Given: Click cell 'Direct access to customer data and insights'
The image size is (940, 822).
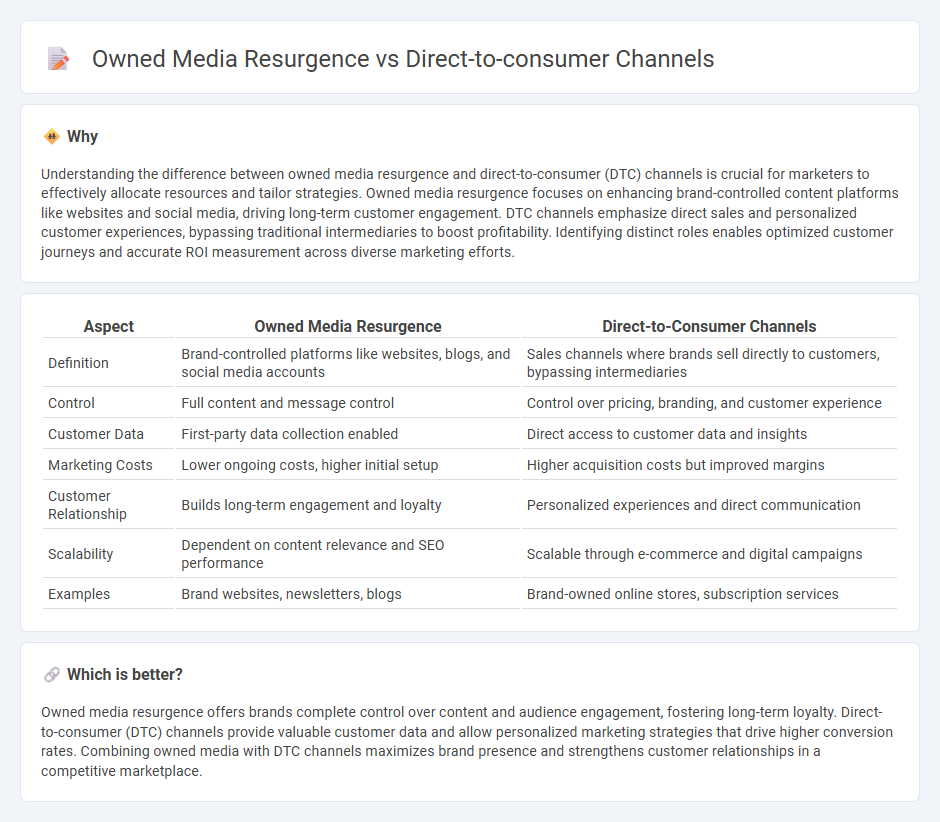Looking at the screenshot, I should (x=709, y=434).
